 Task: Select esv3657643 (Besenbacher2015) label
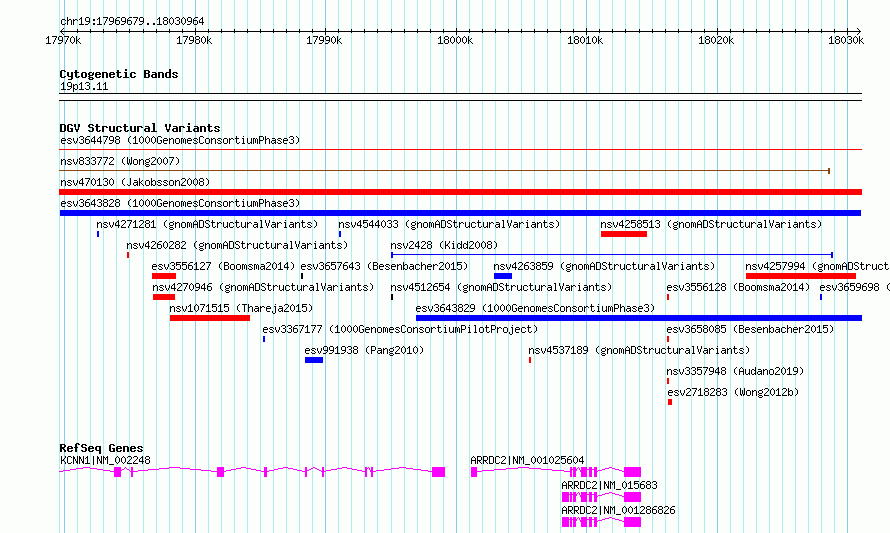coord(384,266)
